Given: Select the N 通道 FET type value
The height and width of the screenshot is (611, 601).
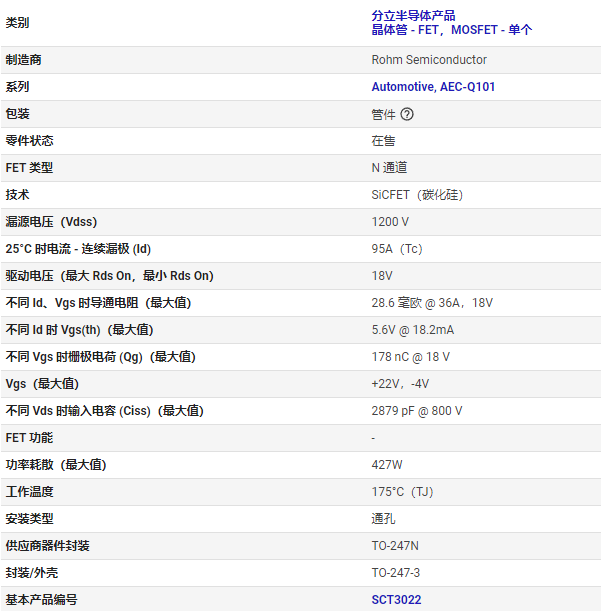Looking at the screenshot, I should [389, 168].
